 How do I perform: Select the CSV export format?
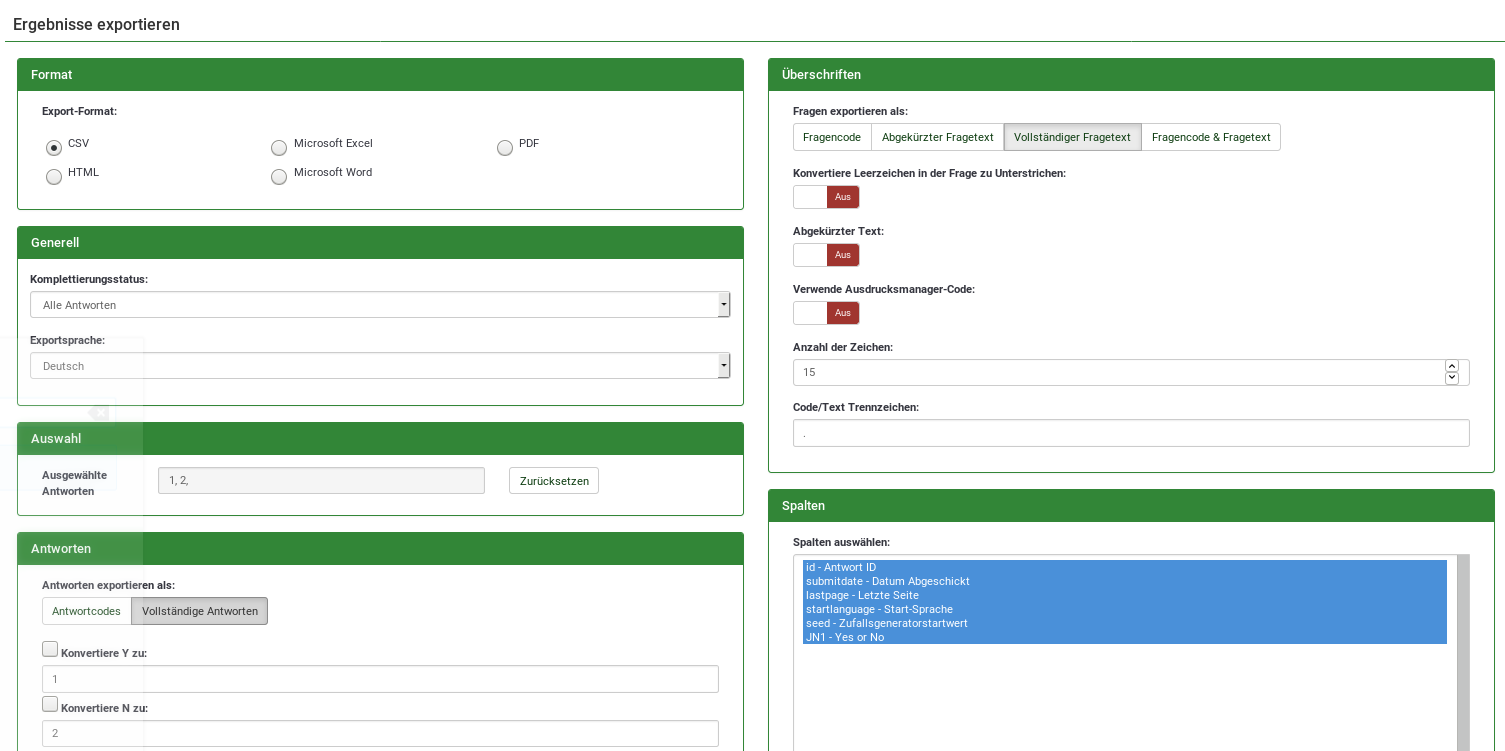[54, 148]
